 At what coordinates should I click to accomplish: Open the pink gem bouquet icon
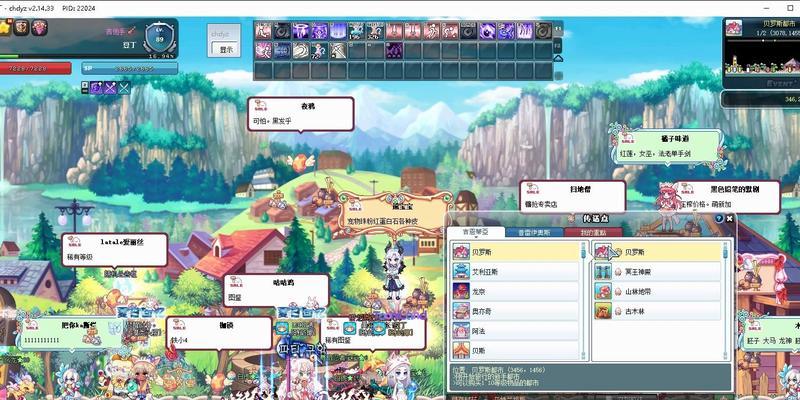point(39,28)
